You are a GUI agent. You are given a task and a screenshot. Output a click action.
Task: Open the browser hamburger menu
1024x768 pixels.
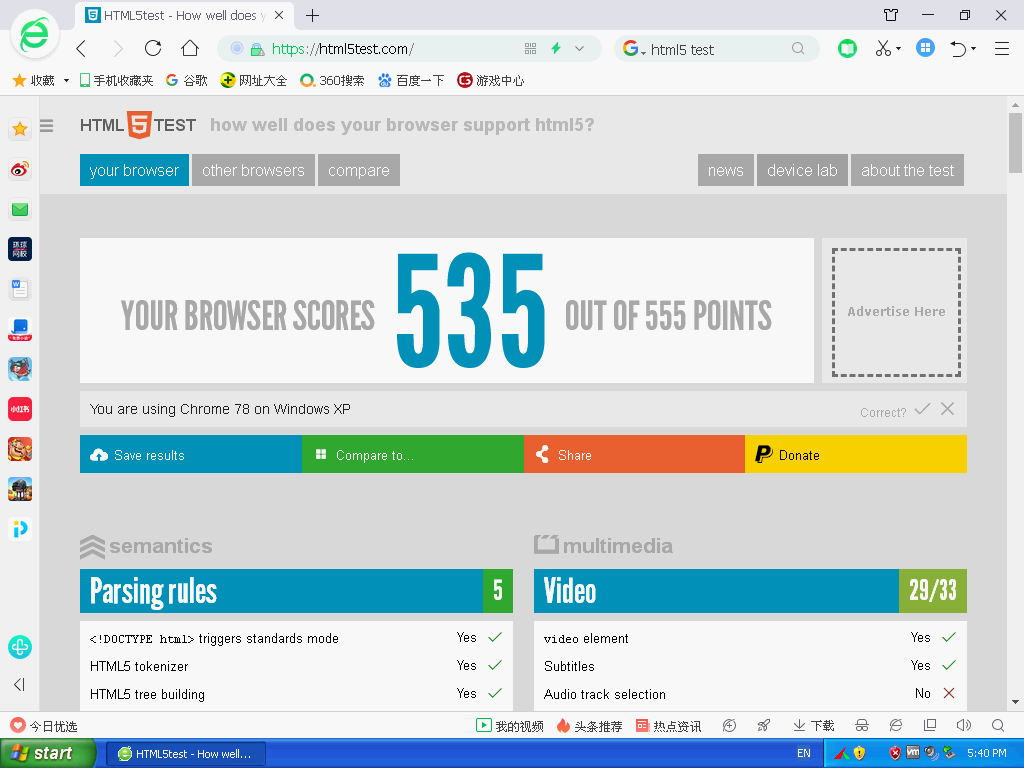point(1001,48)
